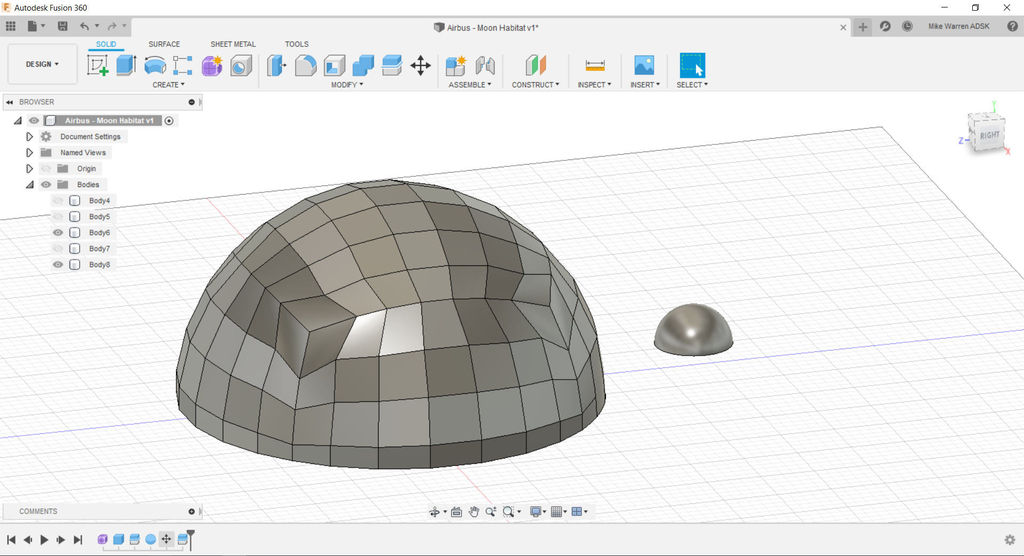Select the Revolve tool

click(155, 66)
